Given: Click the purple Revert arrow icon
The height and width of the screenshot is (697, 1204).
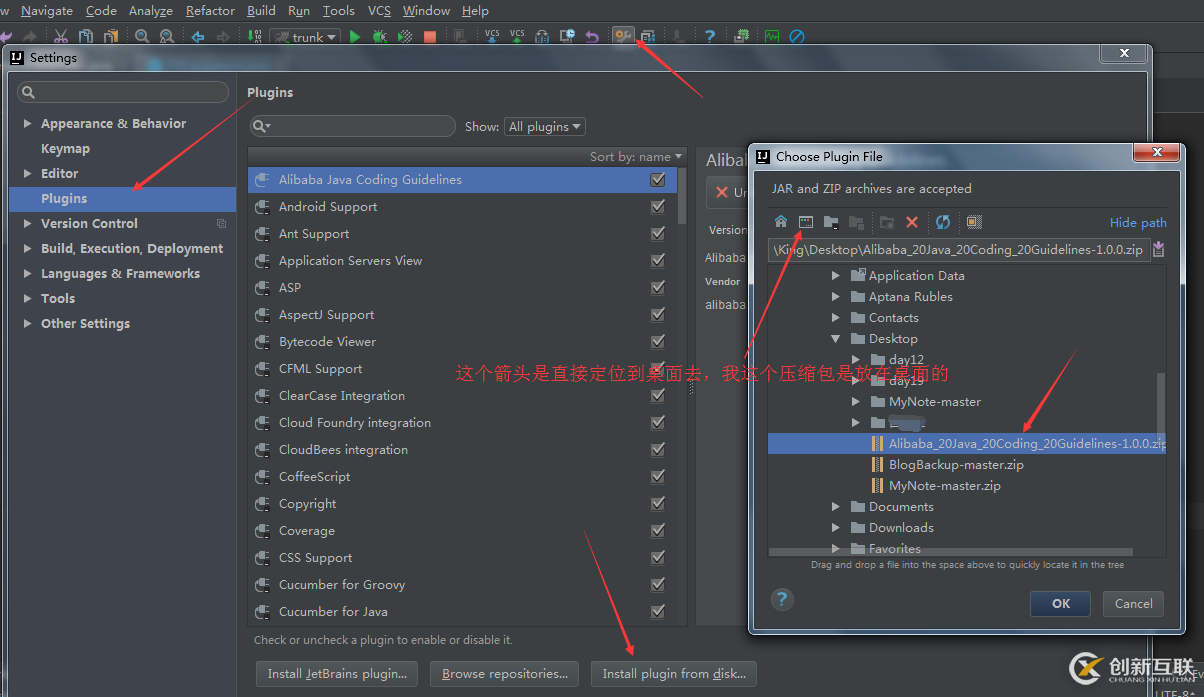Looking at the screenshot, I should tap(592, 37).
